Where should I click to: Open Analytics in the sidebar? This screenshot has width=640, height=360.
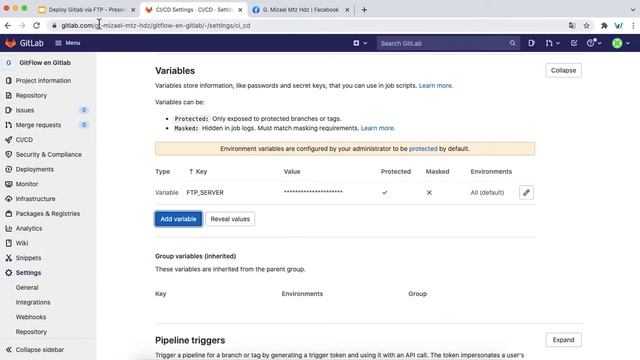(29, 228)
